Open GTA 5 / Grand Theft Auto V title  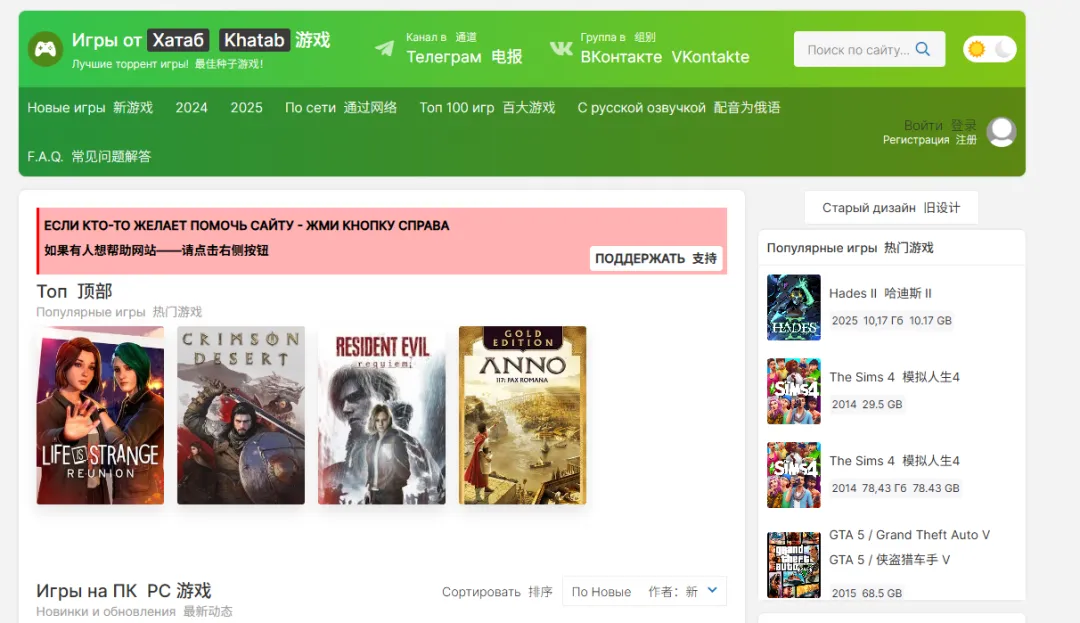(x=909, y=535)
